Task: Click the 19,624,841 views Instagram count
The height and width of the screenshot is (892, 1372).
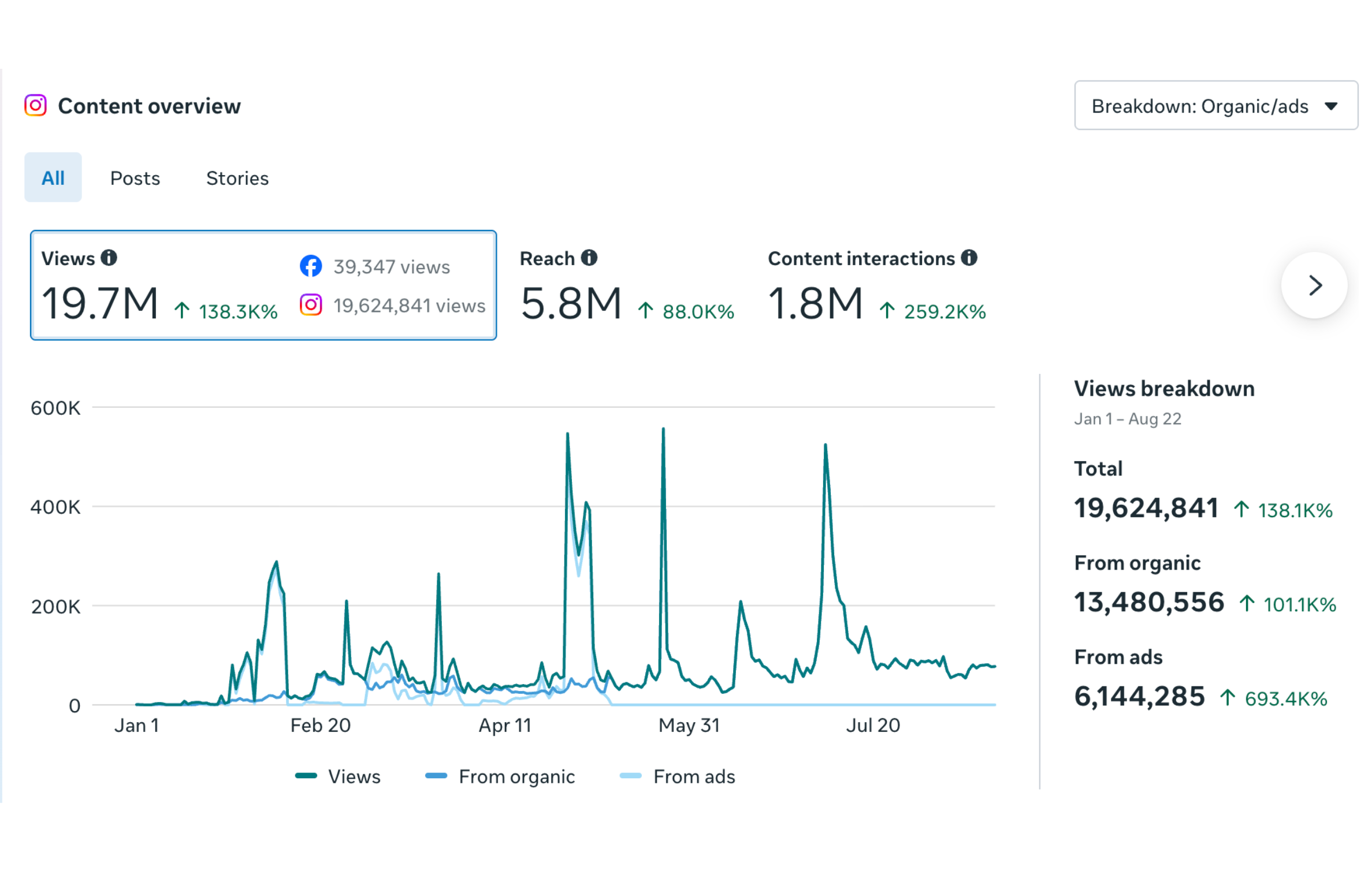Action: pos(410,305)
